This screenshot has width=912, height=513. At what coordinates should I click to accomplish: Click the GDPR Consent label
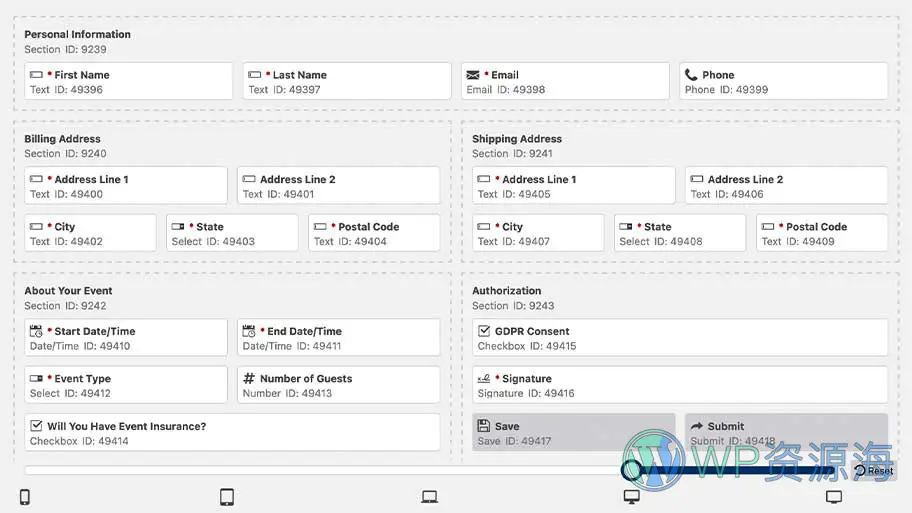(x=532, y=332)
